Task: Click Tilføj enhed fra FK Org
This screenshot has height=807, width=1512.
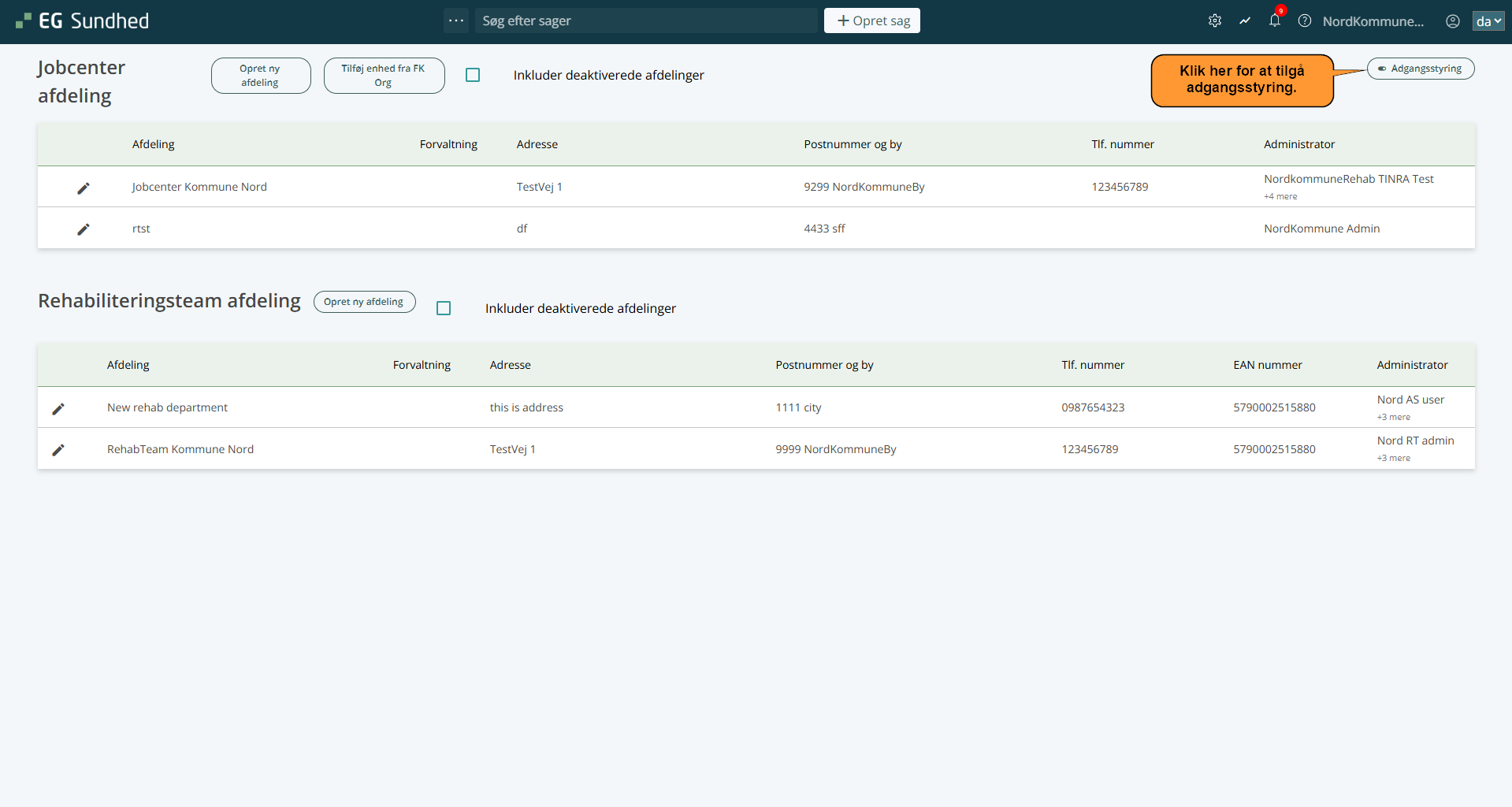Action: [384, 76]
